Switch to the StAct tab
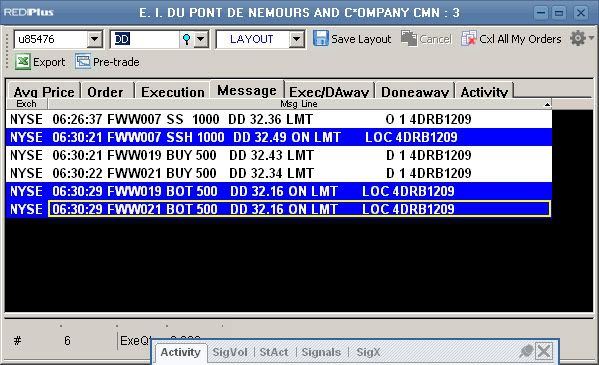The width and height of the screenshot is (599, 365). [274, 352]
